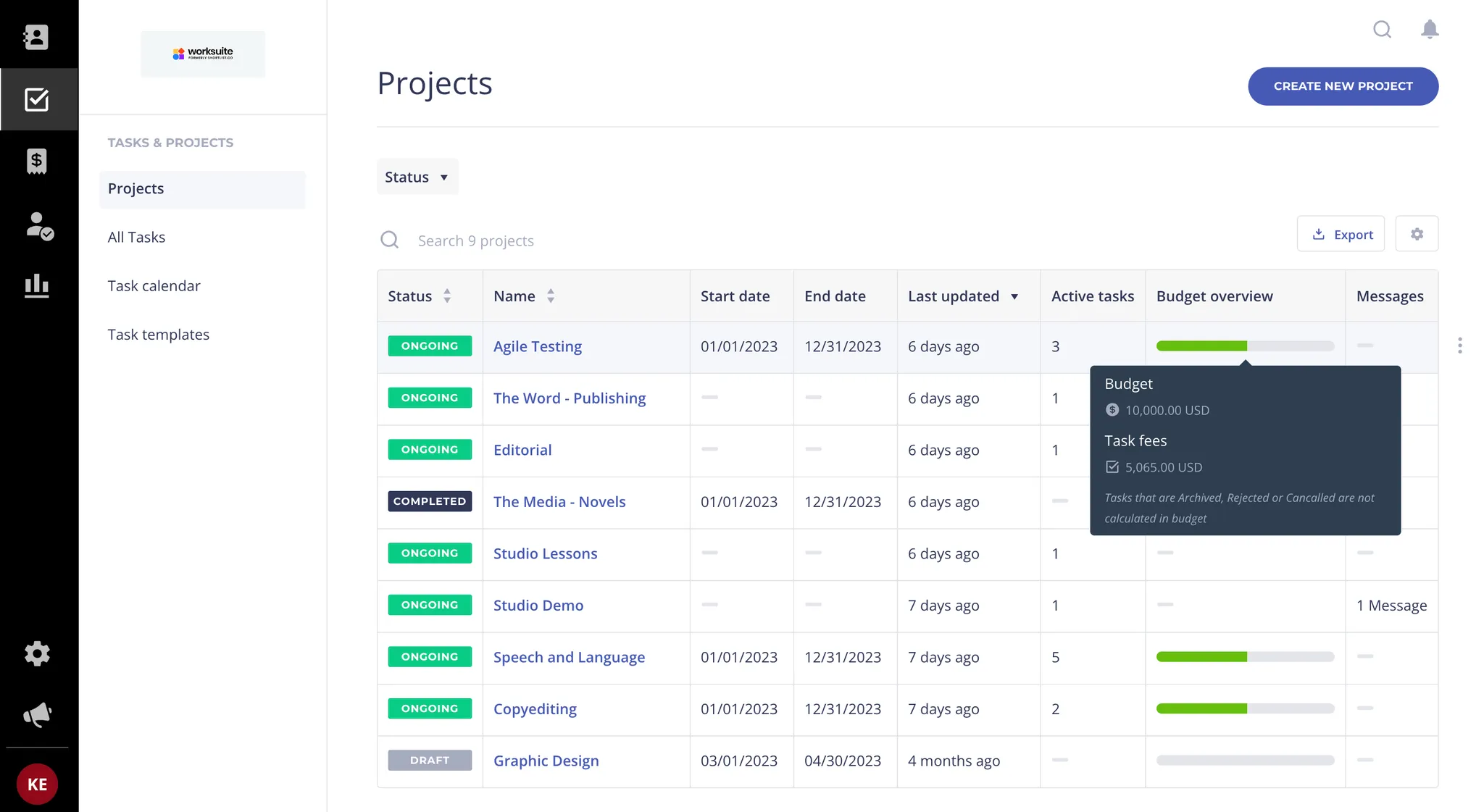Open the Task calendar menu item

click(x=154, y=285)
